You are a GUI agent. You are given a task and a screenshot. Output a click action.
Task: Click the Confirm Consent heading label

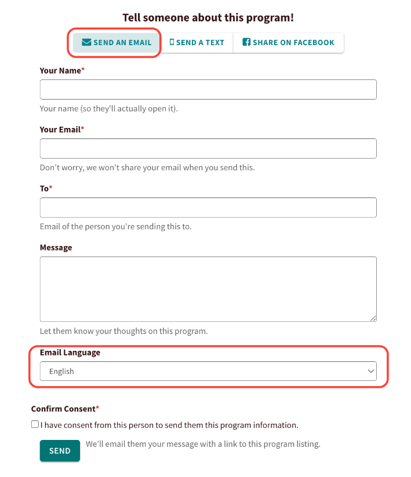pyautogui.click(x=65, y=409)
